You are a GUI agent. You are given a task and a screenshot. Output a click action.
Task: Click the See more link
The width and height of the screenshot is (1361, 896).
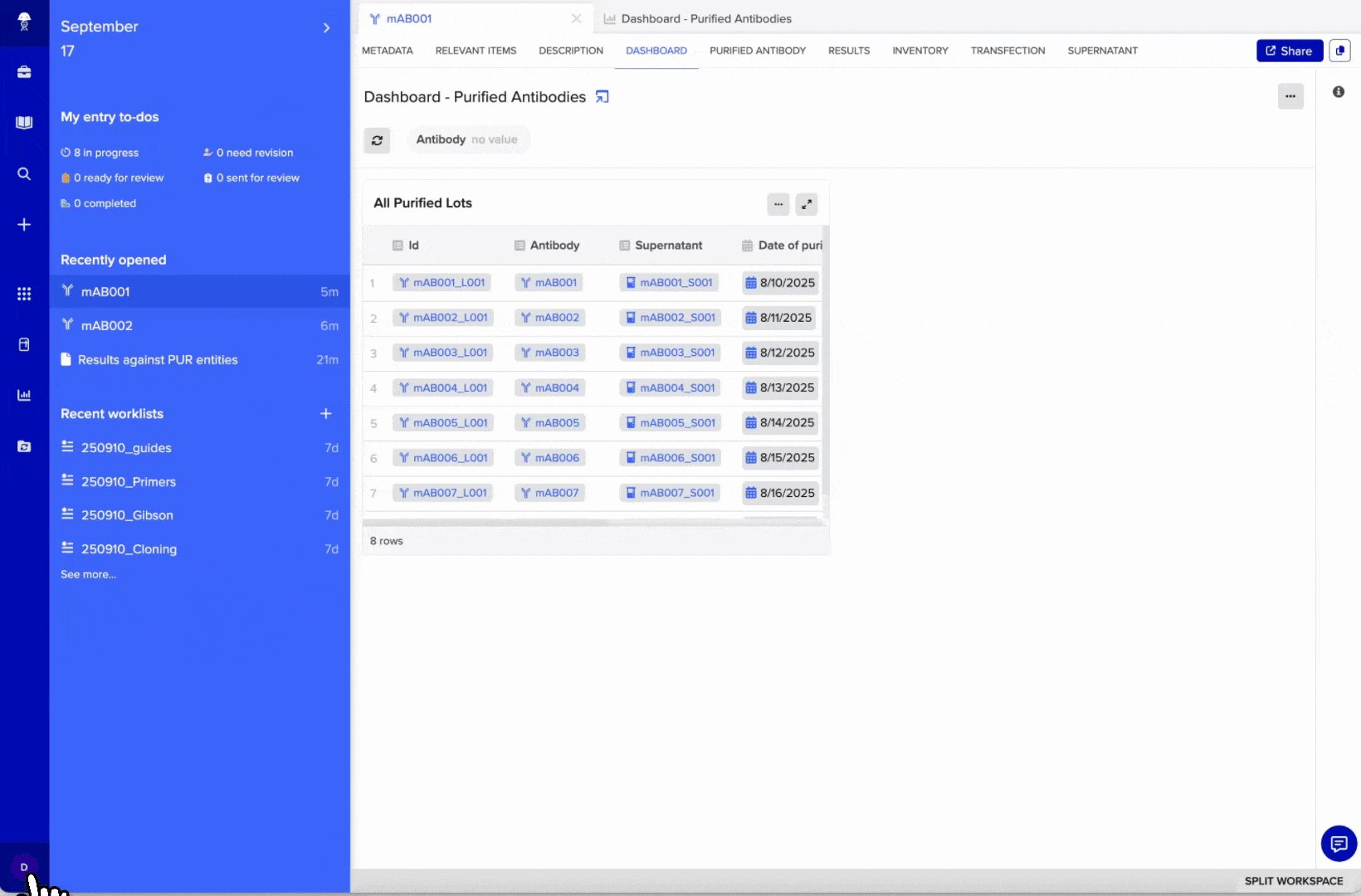click(89, 574)
